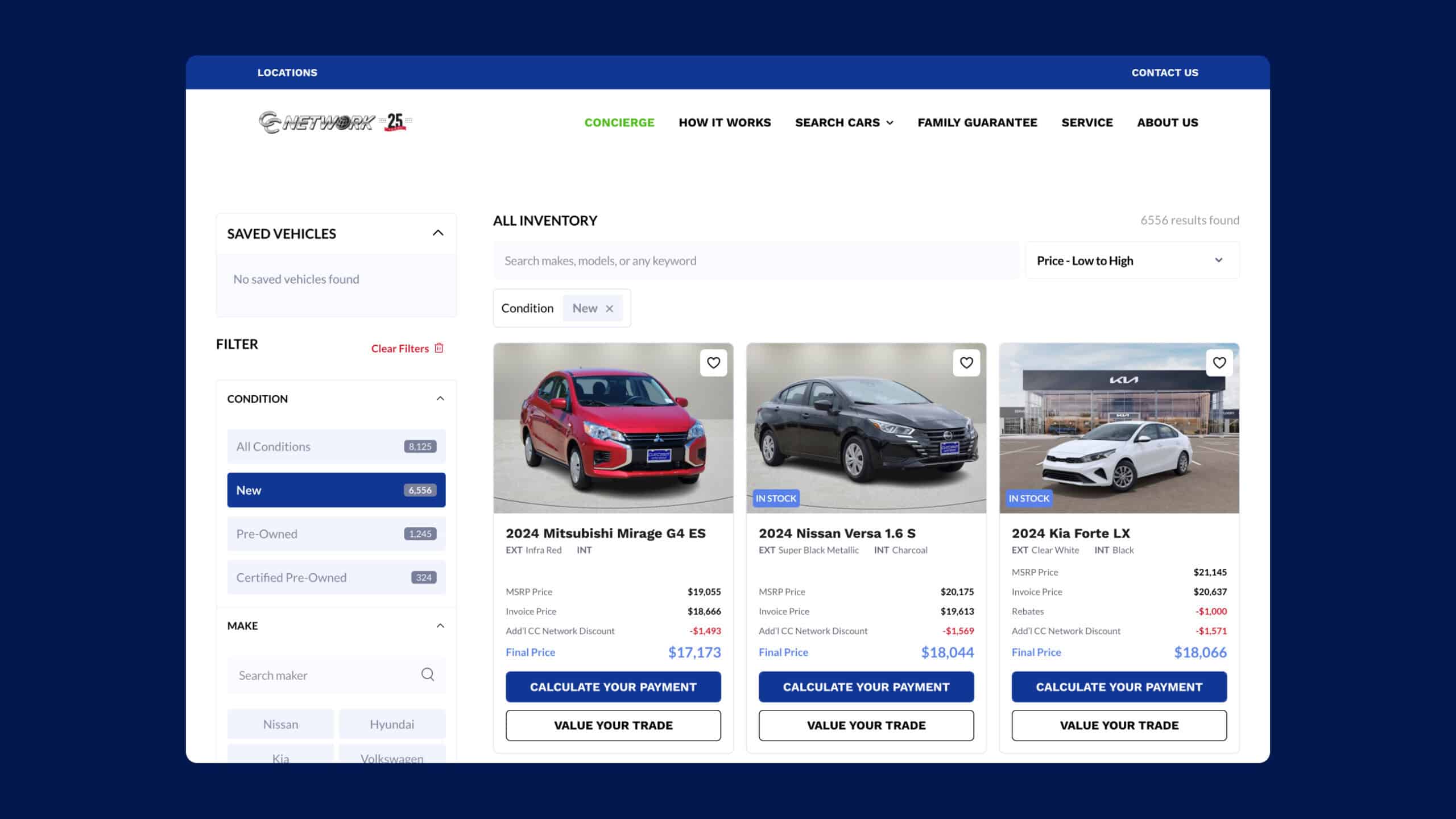
Task: Open the black Nissan Versa photo
Action: (x=866, y=428)
